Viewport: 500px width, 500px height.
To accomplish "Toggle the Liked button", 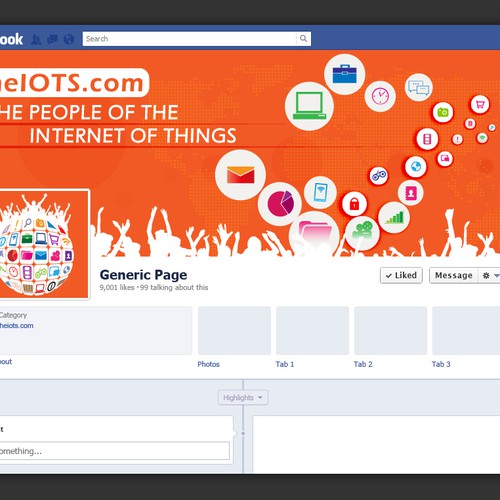I will click(x=401, y=275).
